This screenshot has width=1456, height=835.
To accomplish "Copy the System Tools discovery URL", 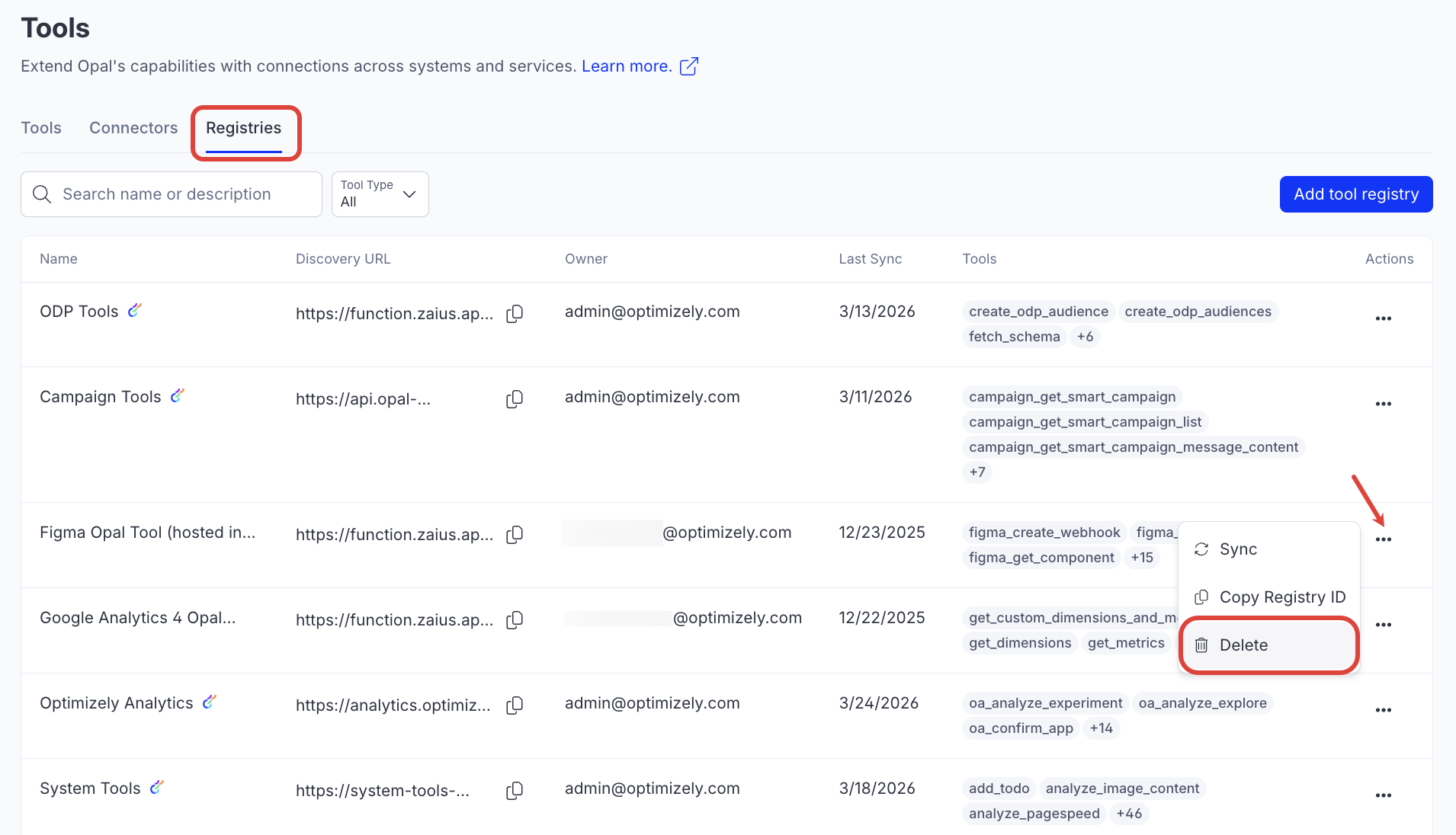I will coord(515,791).
